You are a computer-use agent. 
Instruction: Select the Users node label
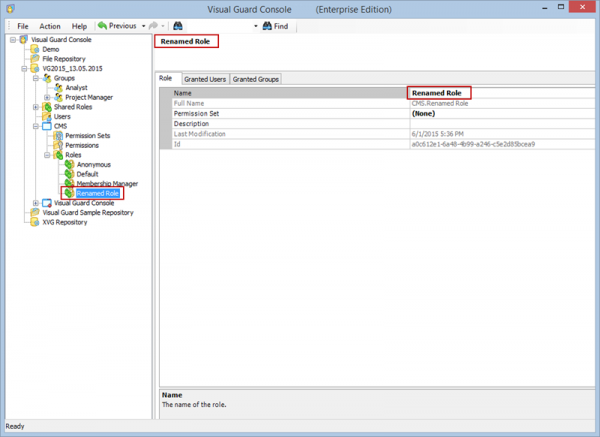point(62,116)
